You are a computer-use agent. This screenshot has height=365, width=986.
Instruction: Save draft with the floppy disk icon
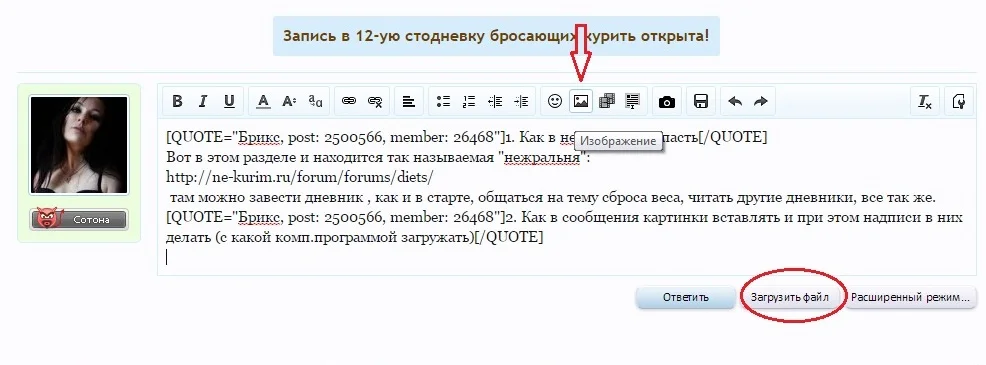[x=701, y=101]
